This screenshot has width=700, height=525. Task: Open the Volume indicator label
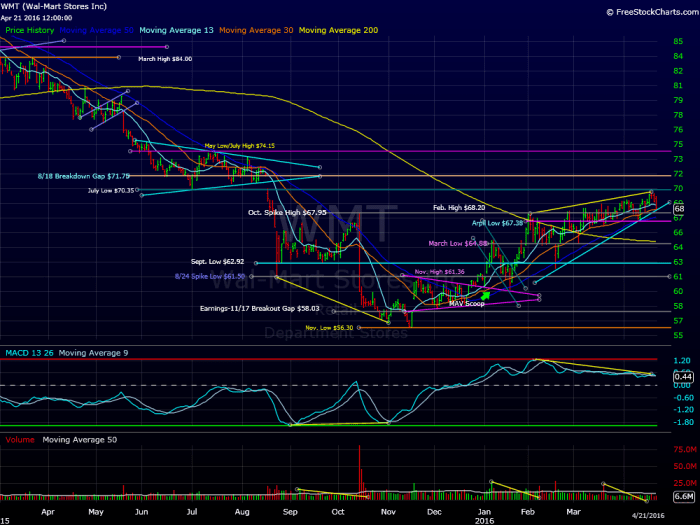pos(20,440)
